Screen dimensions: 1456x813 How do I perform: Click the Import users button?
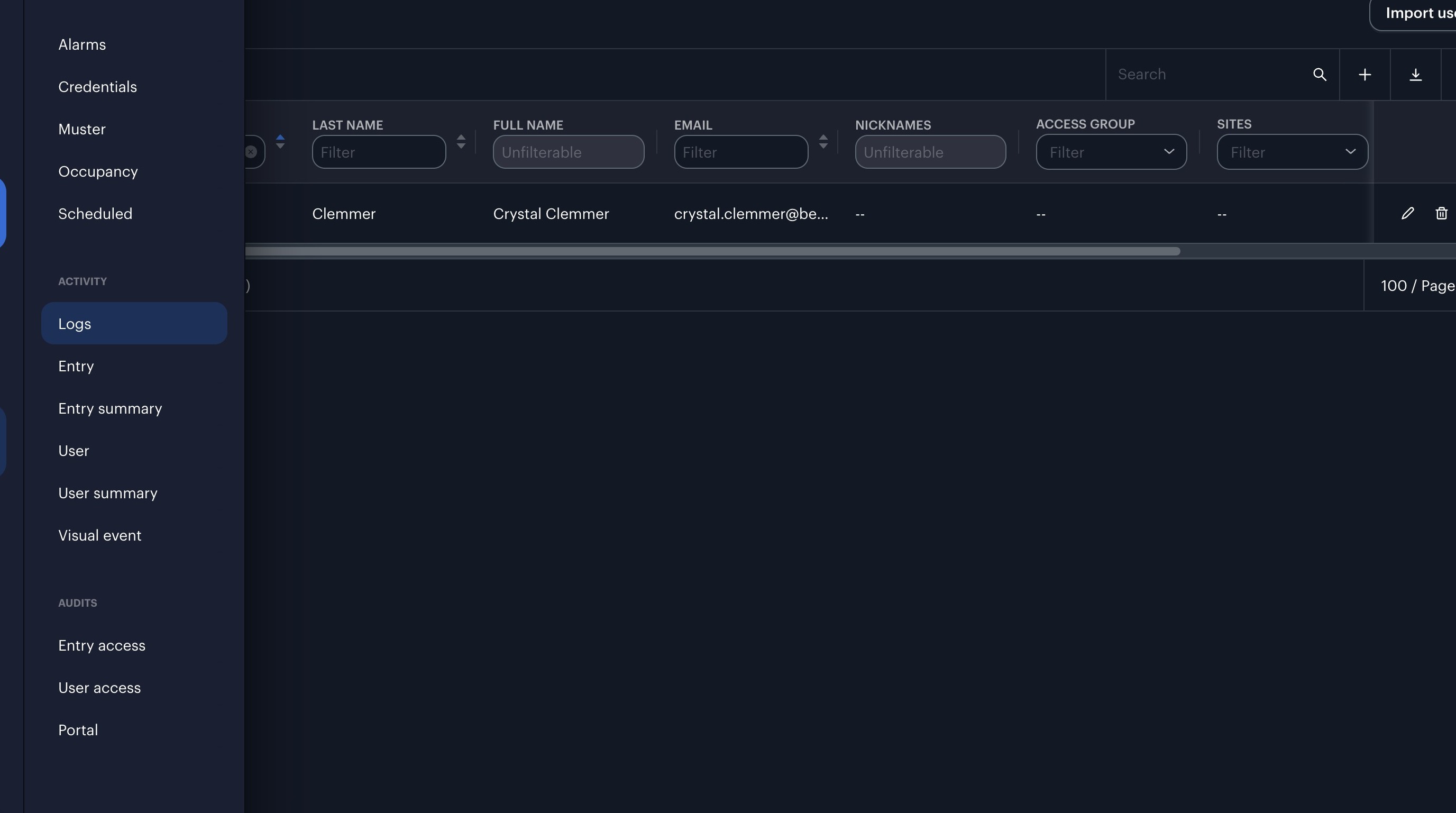point(1413,14)
